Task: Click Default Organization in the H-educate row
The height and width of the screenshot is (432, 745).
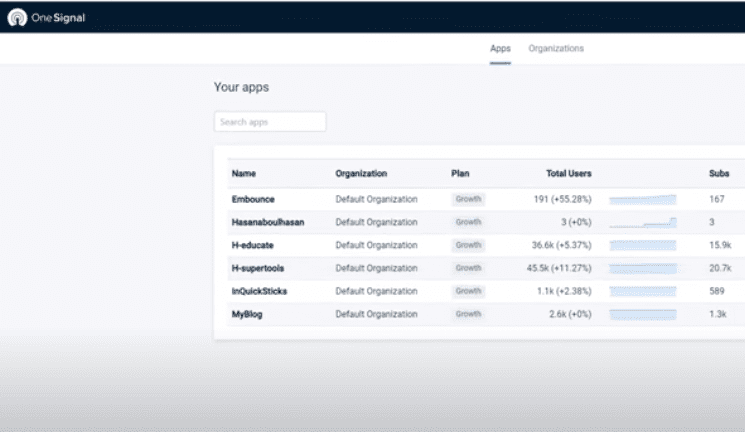Action: tap(376, 245)
